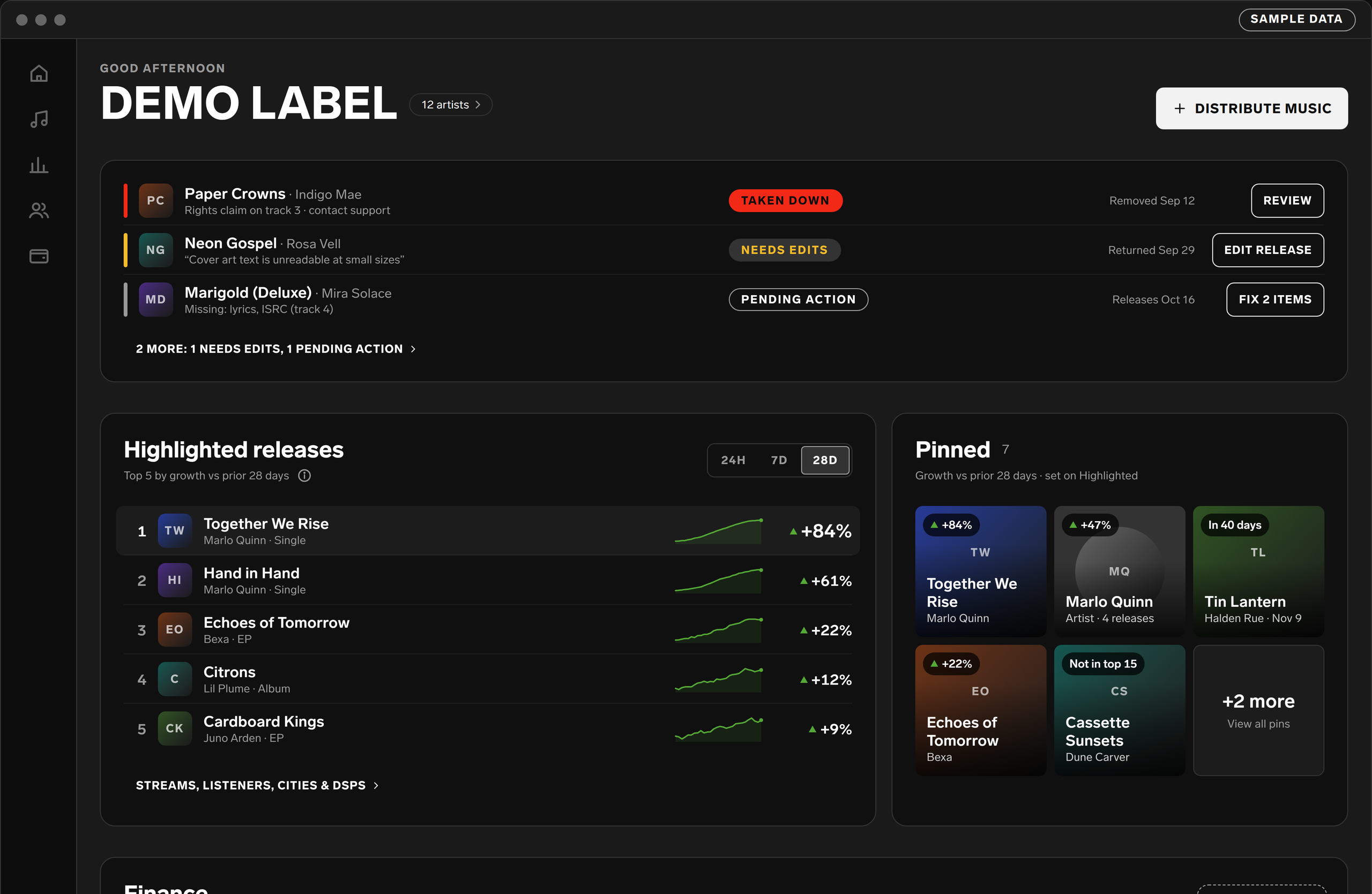Click the CK Cardboard Kings cover tile
This screenshot has width=1372, height=894.
tap(175, 728)
